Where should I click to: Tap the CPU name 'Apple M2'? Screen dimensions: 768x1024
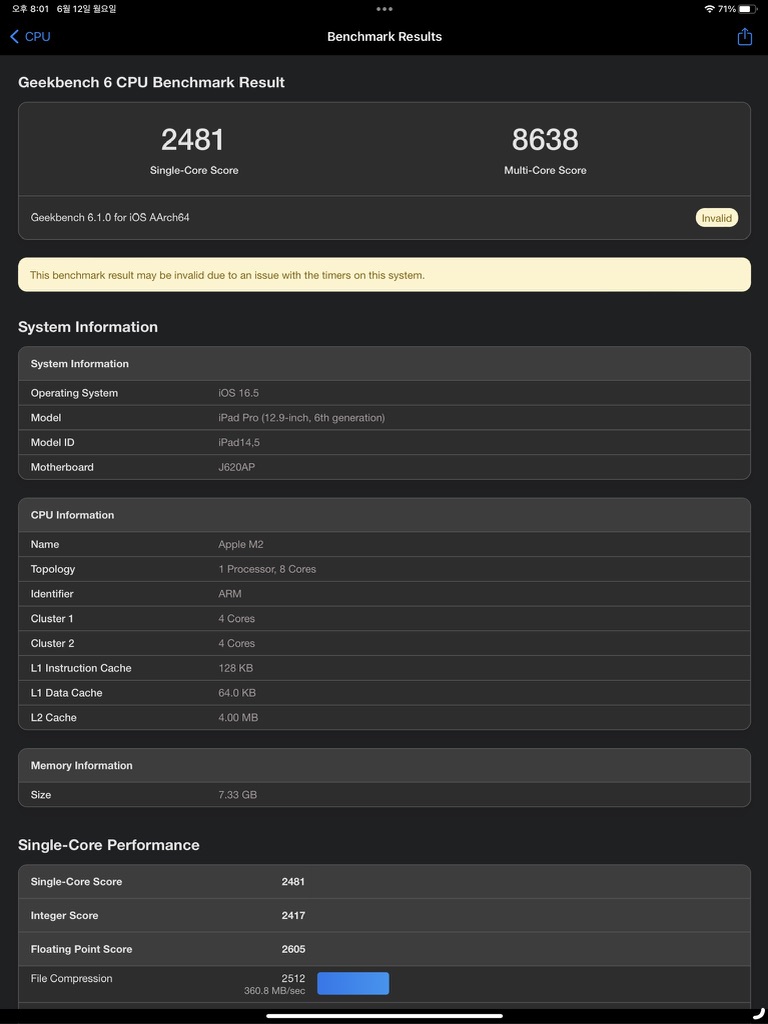(240, 545)
